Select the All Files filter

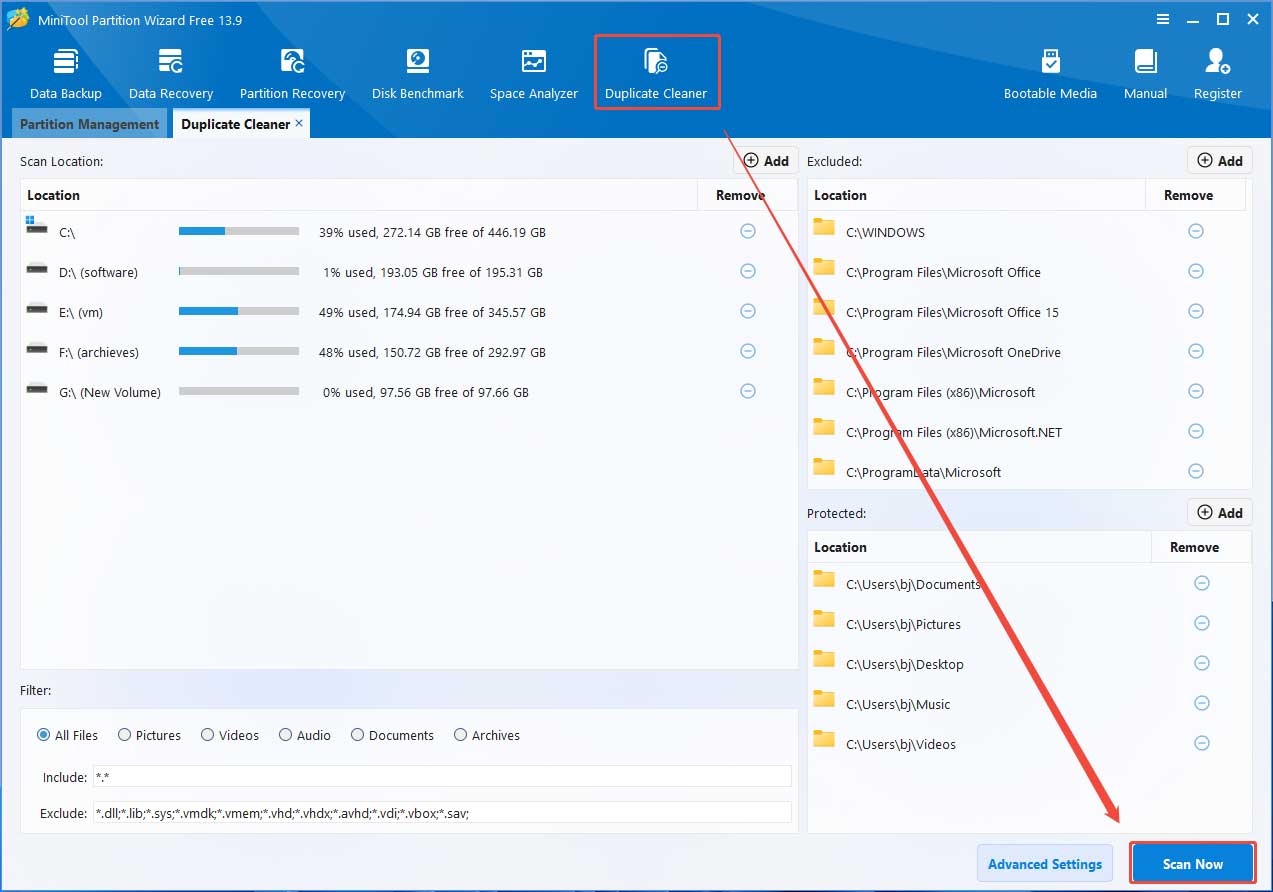coord(67,735)
